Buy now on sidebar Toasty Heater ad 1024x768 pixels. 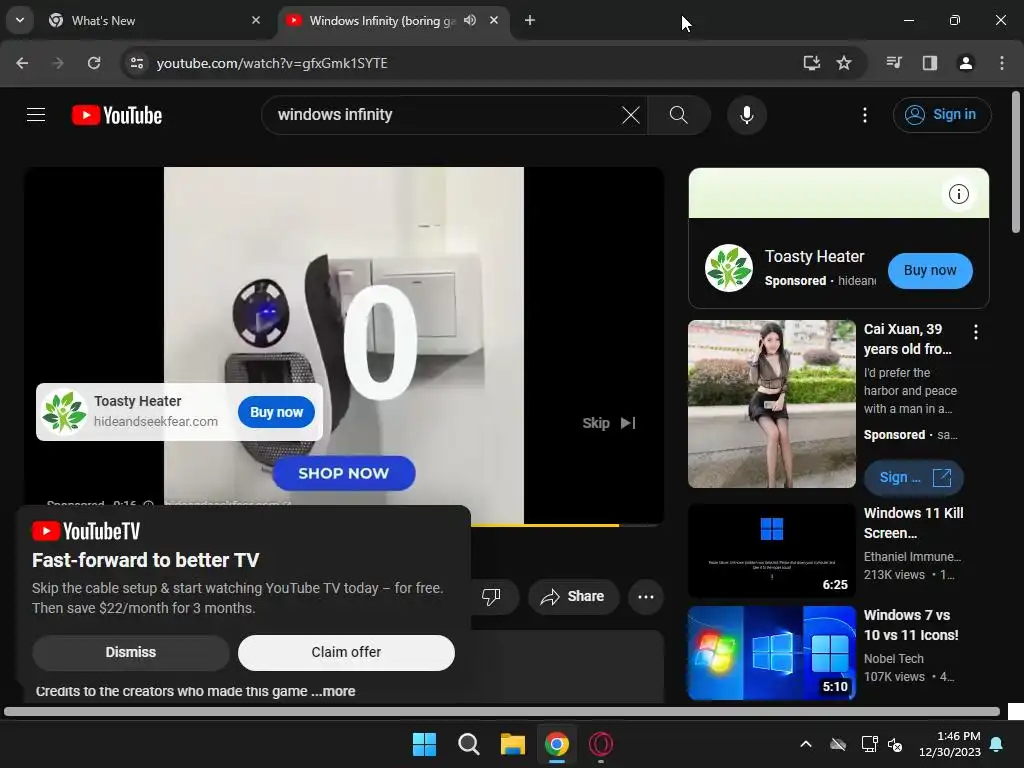point(930,270)
